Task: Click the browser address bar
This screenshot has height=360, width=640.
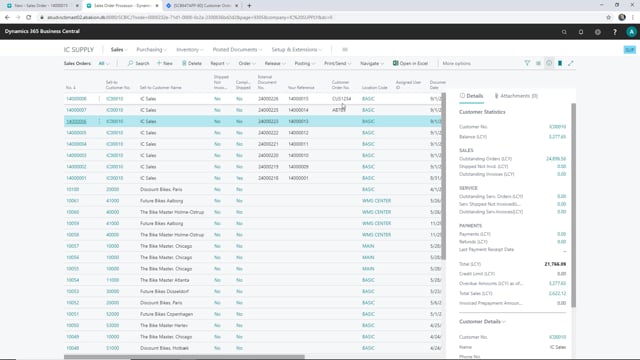Action: click(x=318, y=18)
